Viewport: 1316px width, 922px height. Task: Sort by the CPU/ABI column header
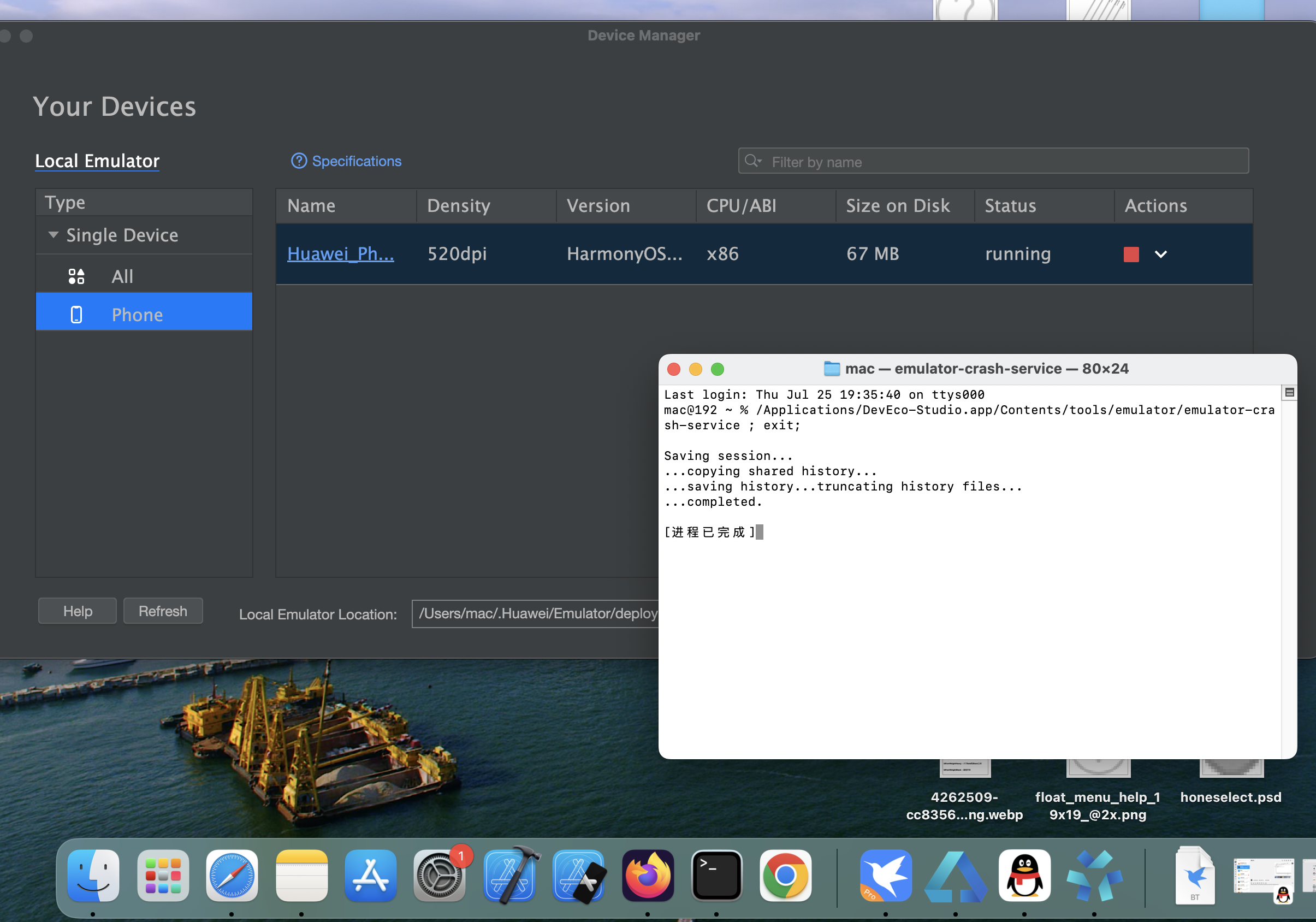point(766,205)
